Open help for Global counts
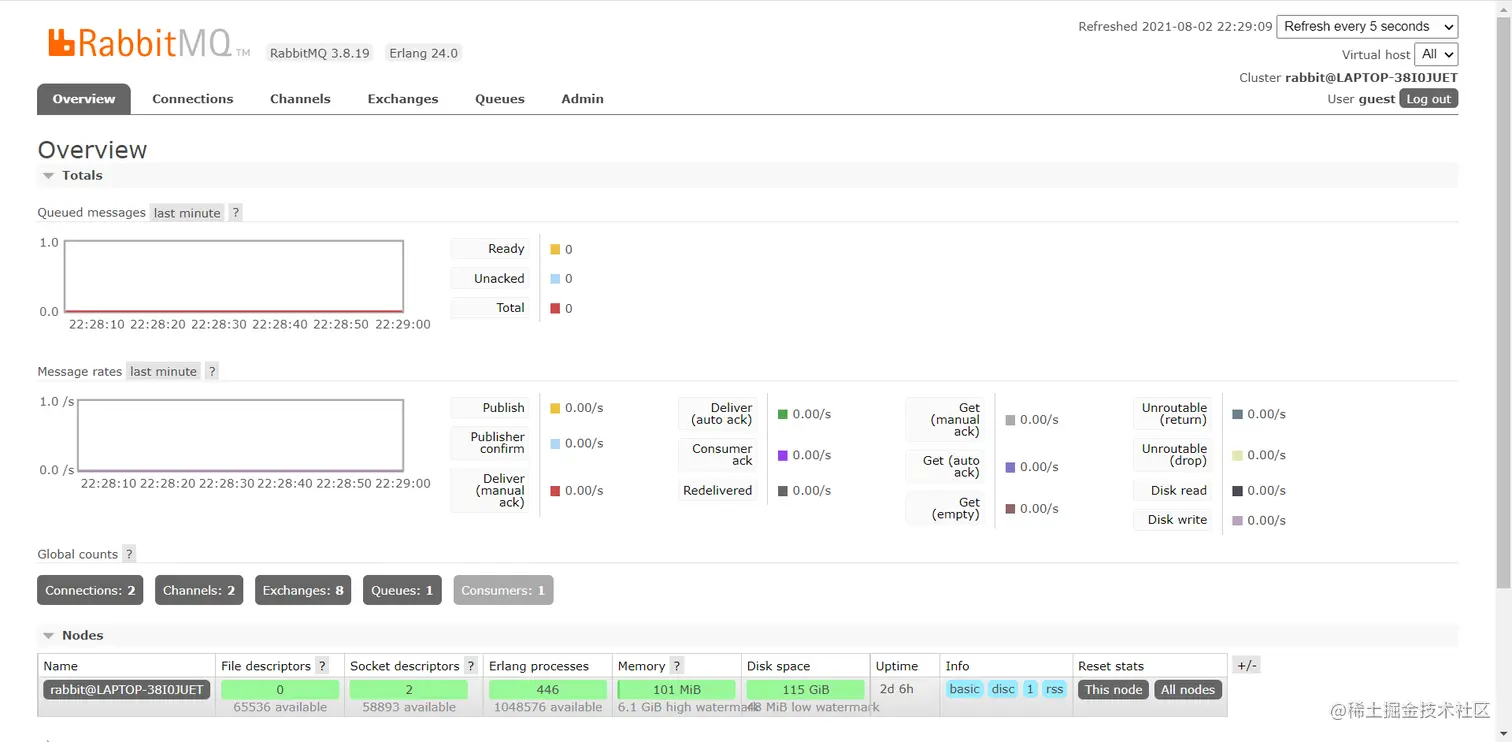This screenshot has width=1512, height=742. coord(129,555)
